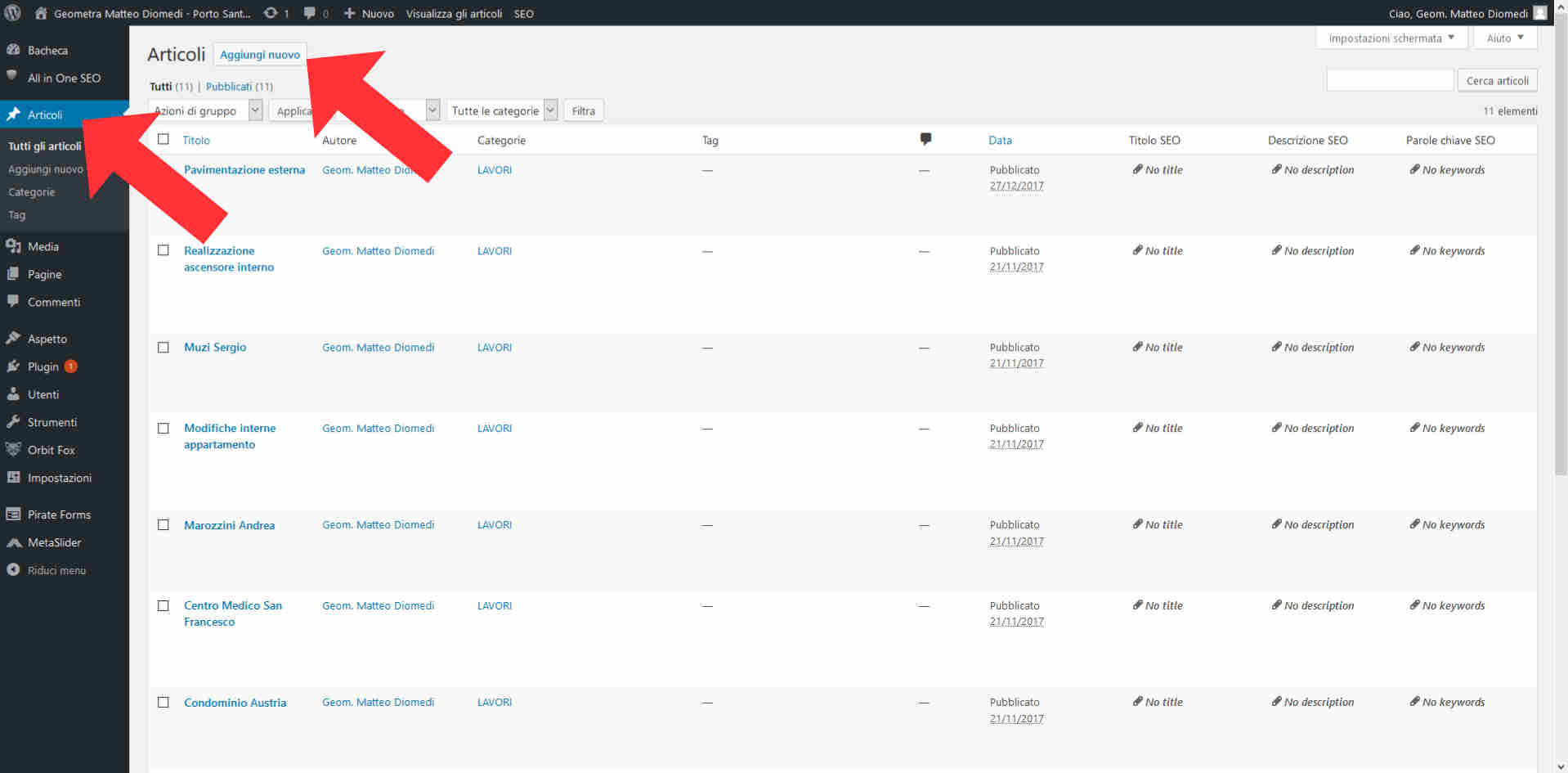Show the Pubblicati (11) filter

(x=240, y=86)
